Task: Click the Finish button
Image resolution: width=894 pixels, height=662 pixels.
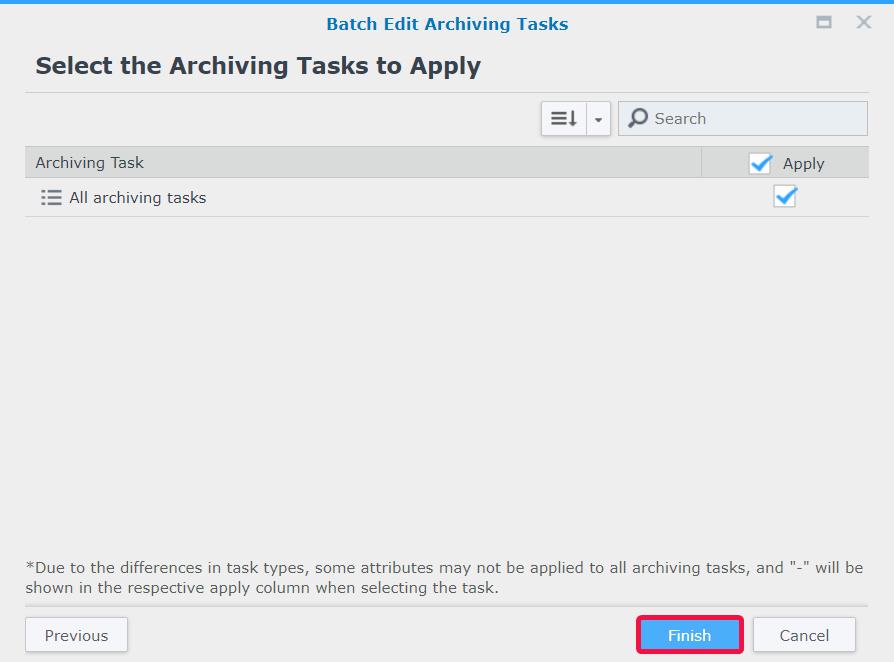Action: [689, 635]
